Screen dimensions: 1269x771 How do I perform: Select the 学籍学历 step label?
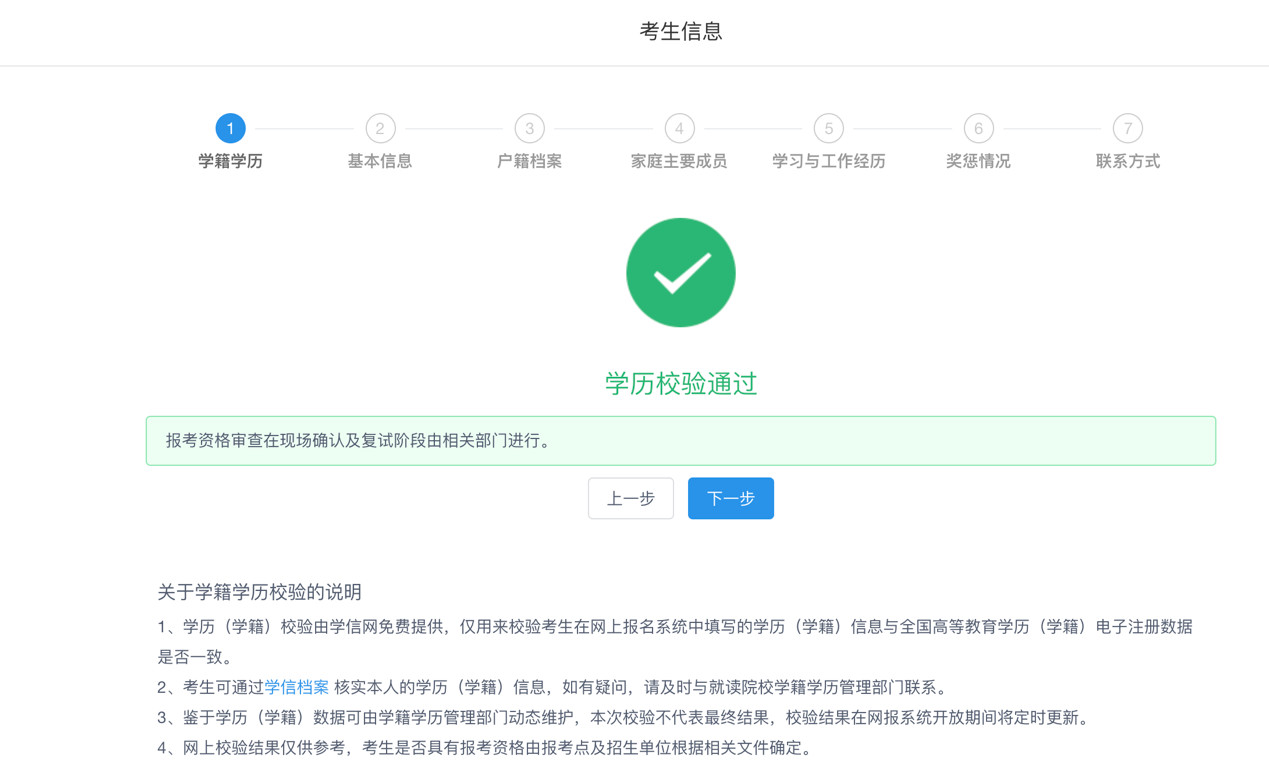pos(230,161)
